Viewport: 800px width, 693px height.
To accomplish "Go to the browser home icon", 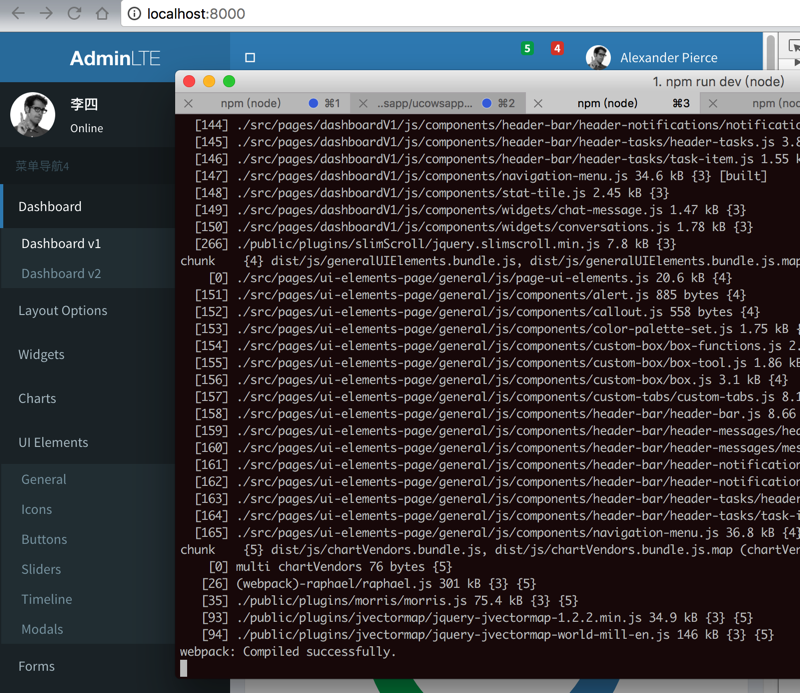I will click(102, 13).
